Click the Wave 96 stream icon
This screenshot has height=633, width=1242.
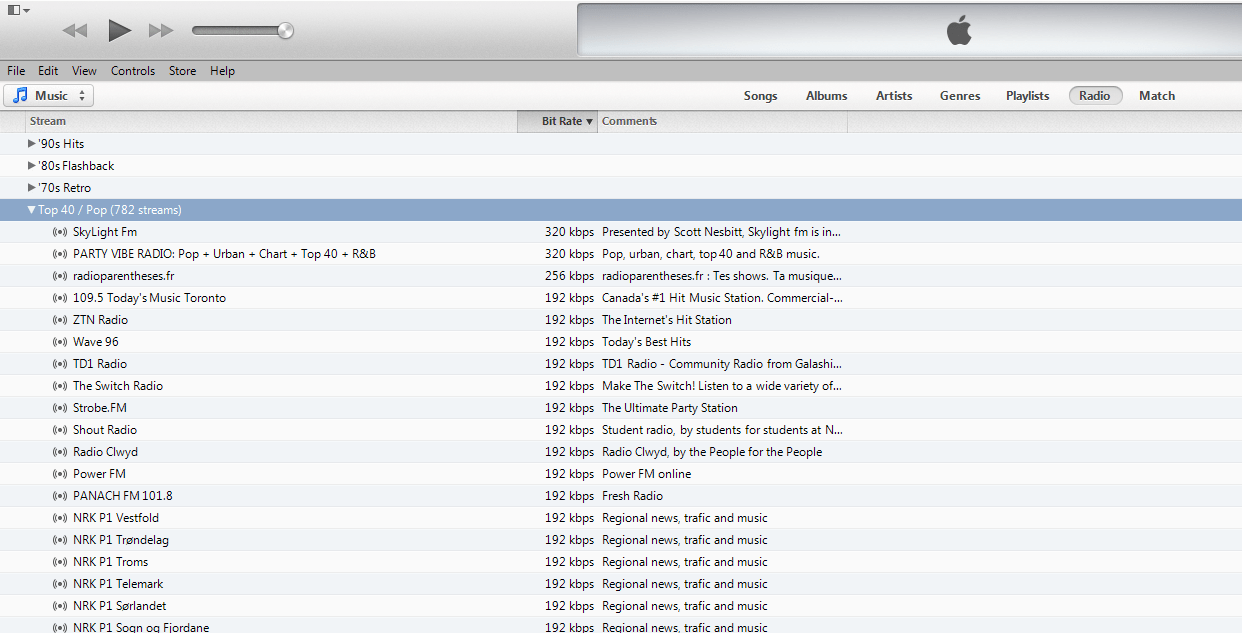pos(60,342)
